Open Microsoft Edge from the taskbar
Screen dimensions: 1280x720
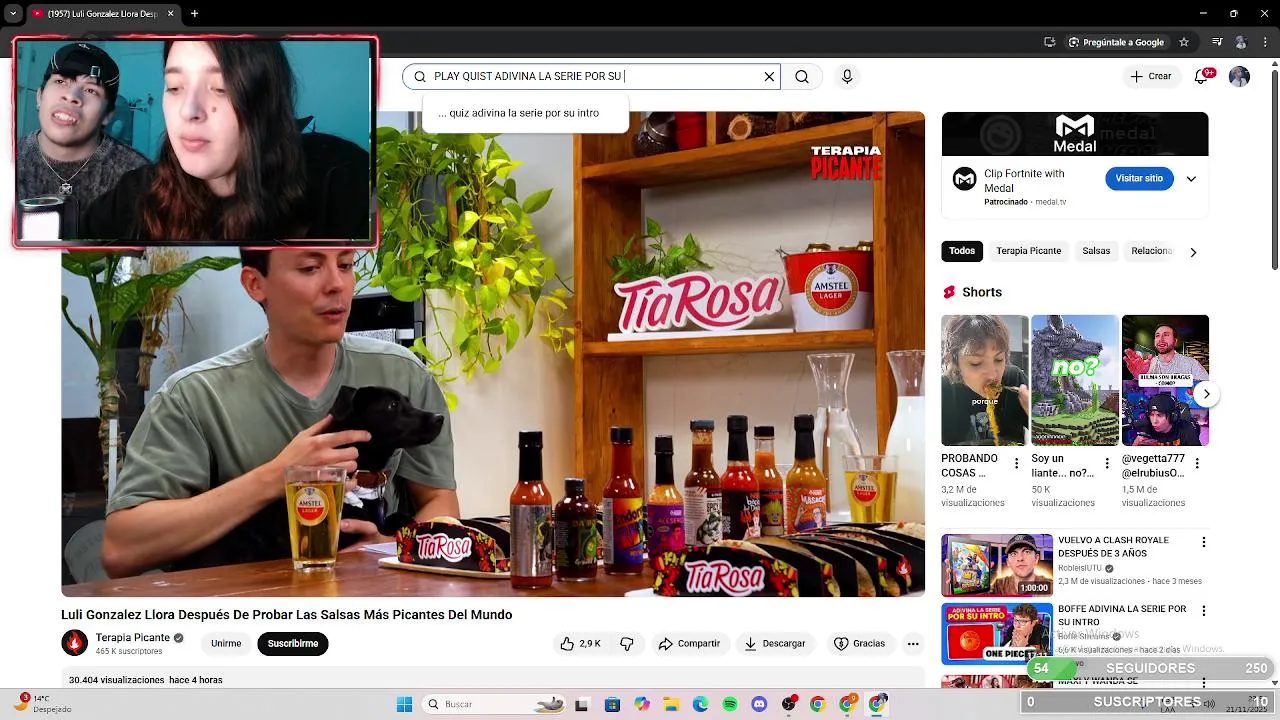tap(701, 704)
